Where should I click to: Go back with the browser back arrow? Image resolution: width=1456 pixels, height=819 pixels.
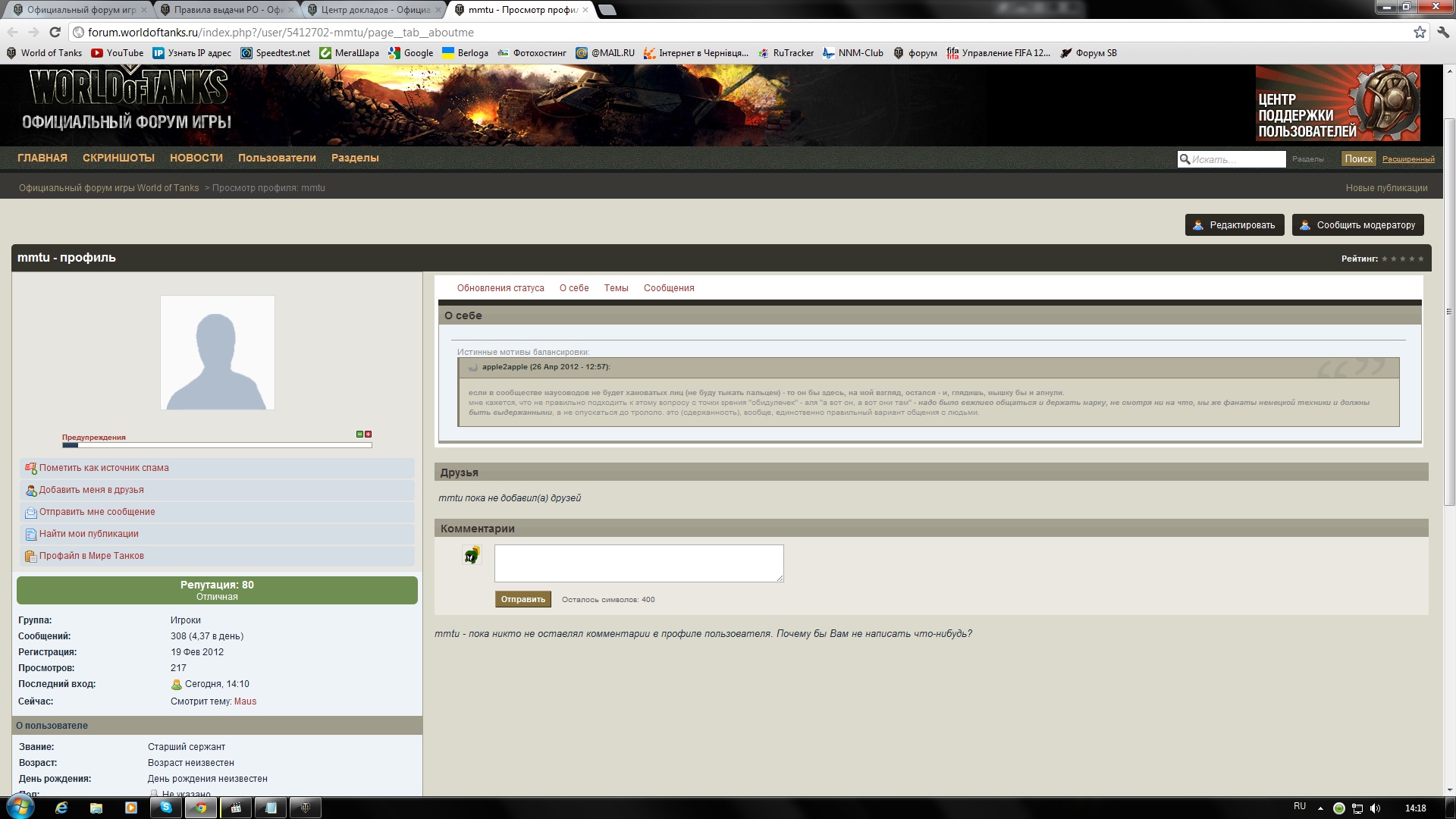pos(12,32)
